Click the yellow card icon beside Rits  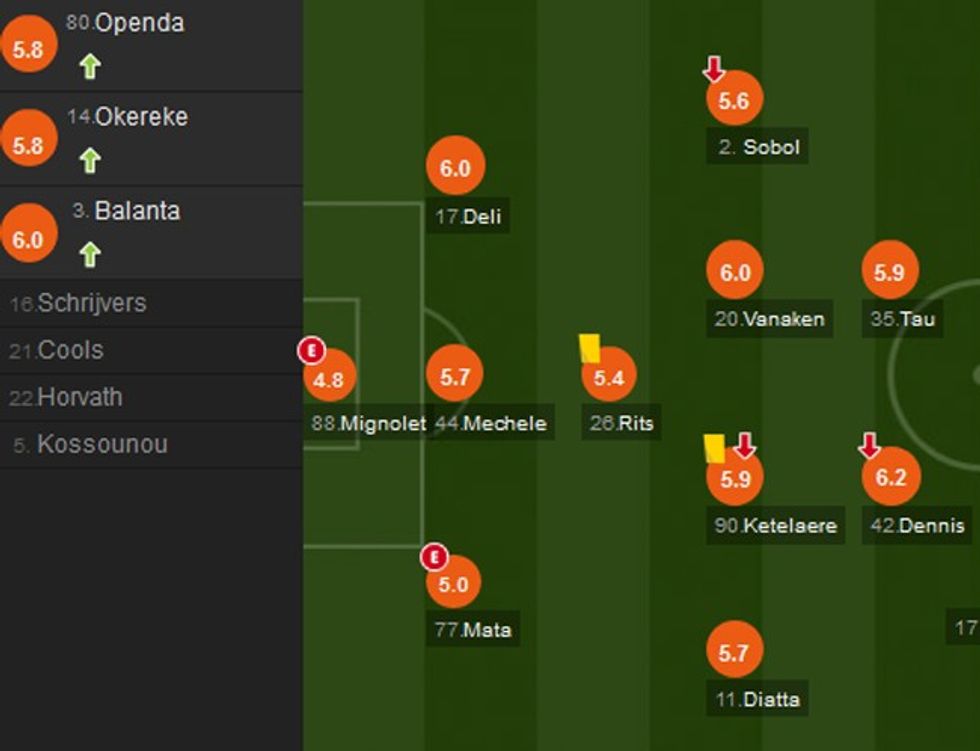coord(590,348)
